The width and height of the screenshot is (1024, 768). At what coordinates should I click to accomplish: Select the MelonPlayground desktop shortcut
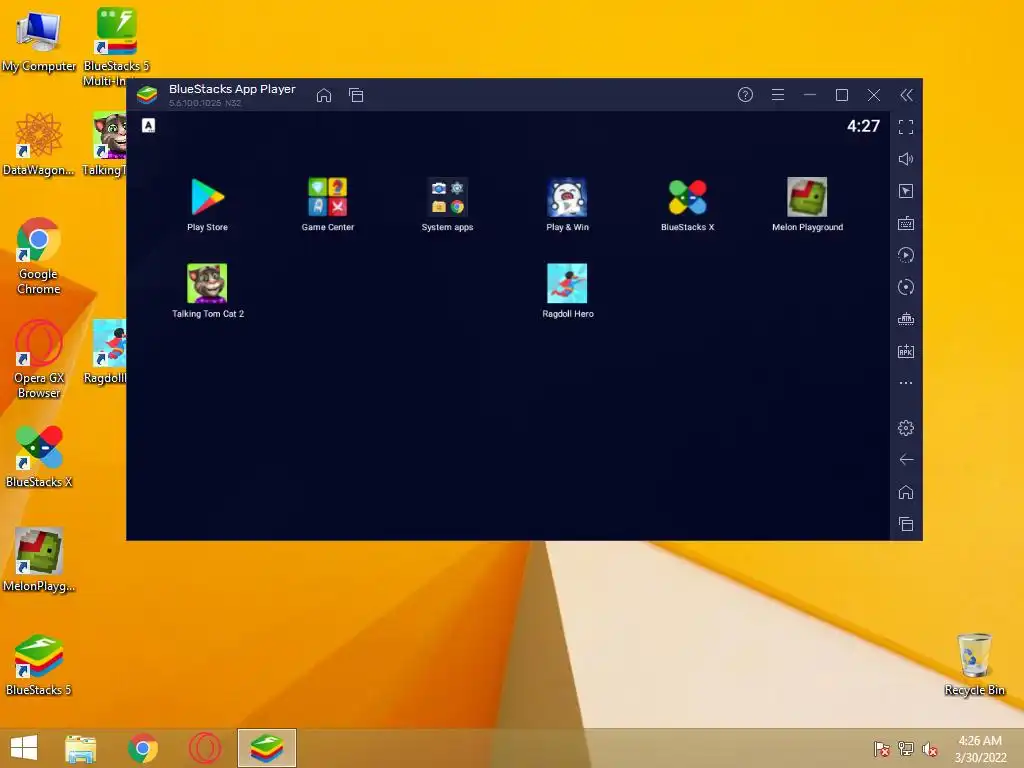[39, 560]
